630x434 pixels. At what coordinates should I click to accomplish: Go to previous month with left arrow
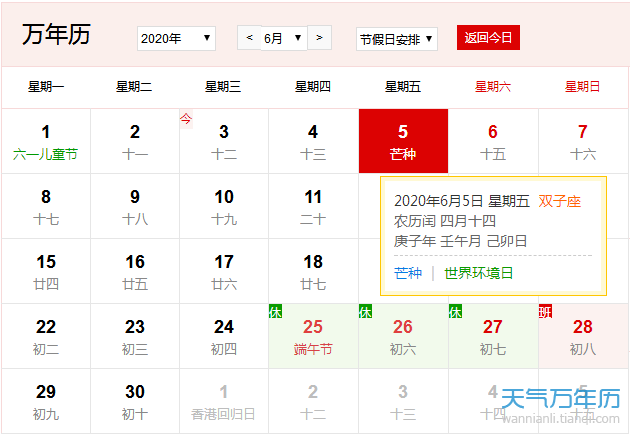[x=250, y=38]
